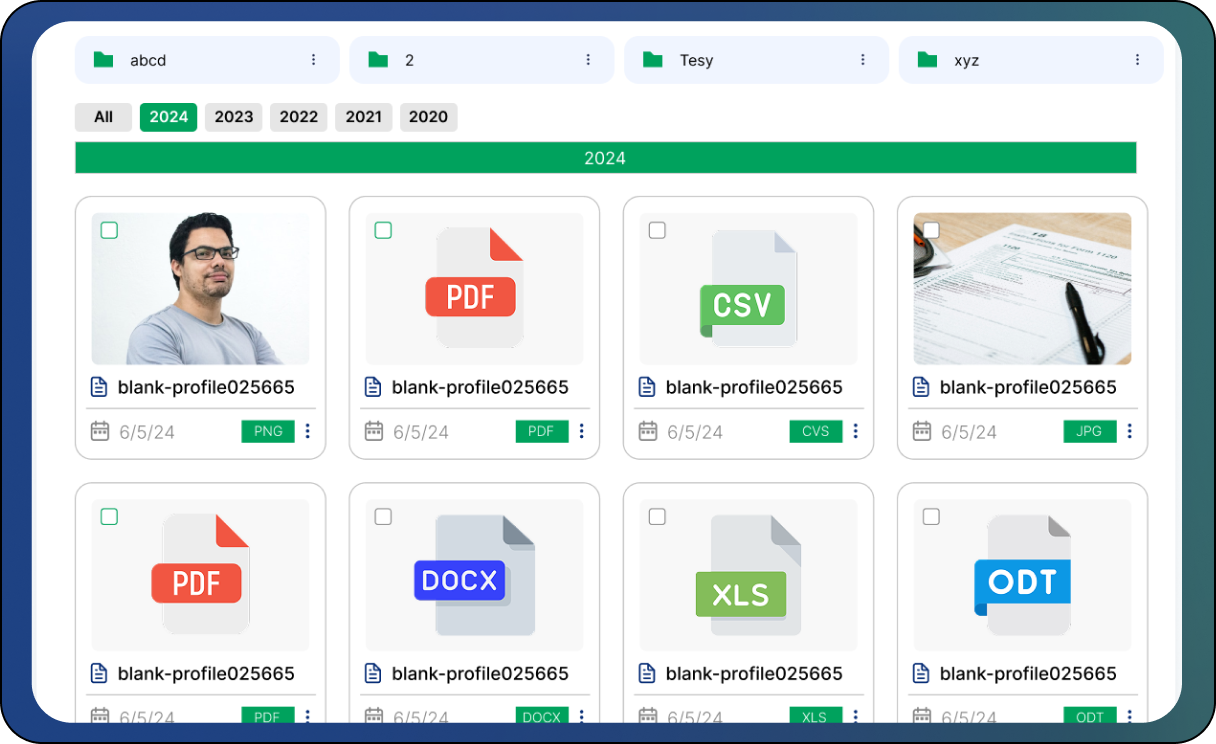Open options menu for folder 2
Viewport: 1216px width, 744px height.
point(588,60)
